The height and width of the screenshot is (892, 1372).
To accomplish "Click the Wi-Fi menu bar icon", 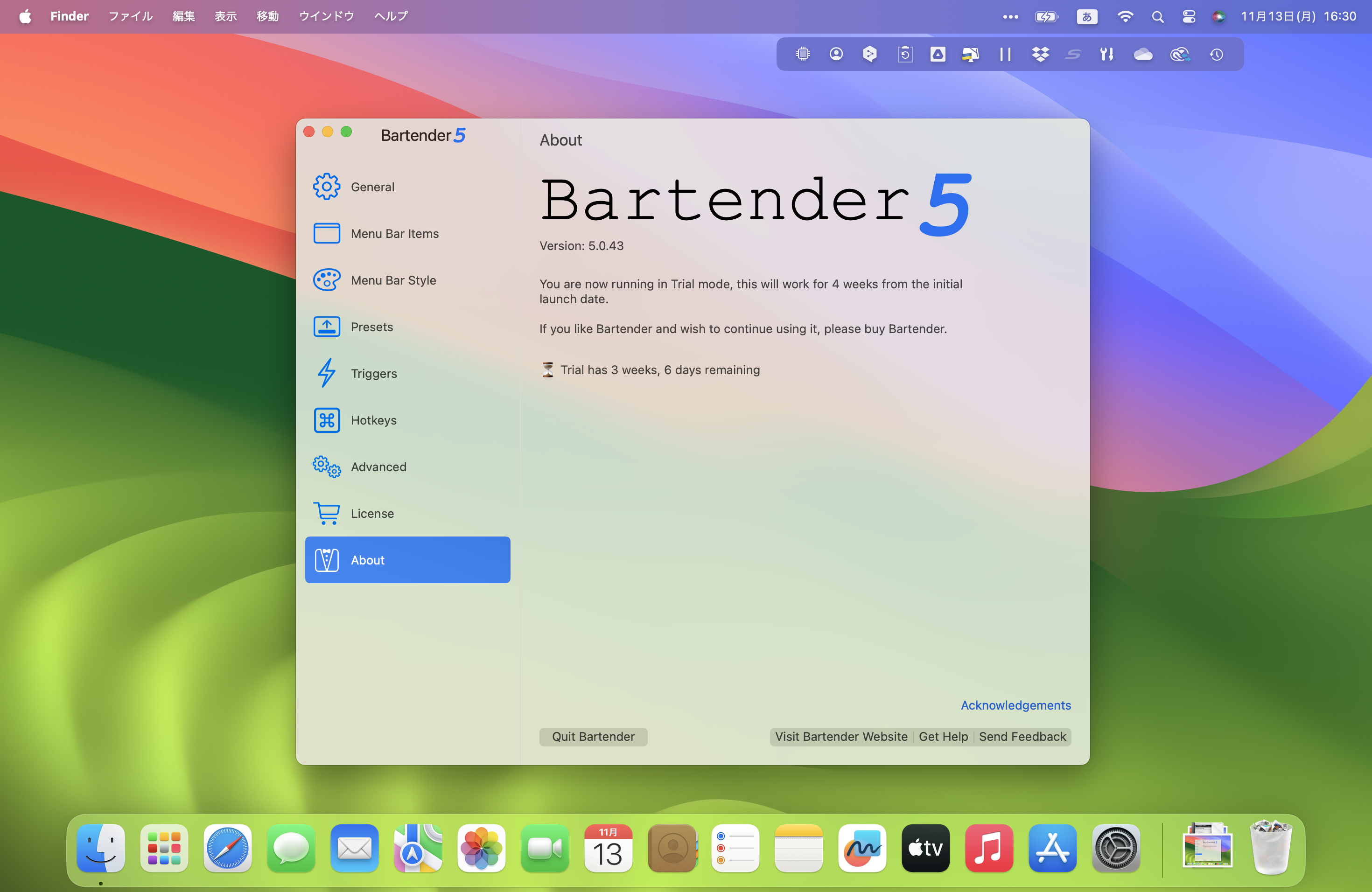I will 1125,15.
